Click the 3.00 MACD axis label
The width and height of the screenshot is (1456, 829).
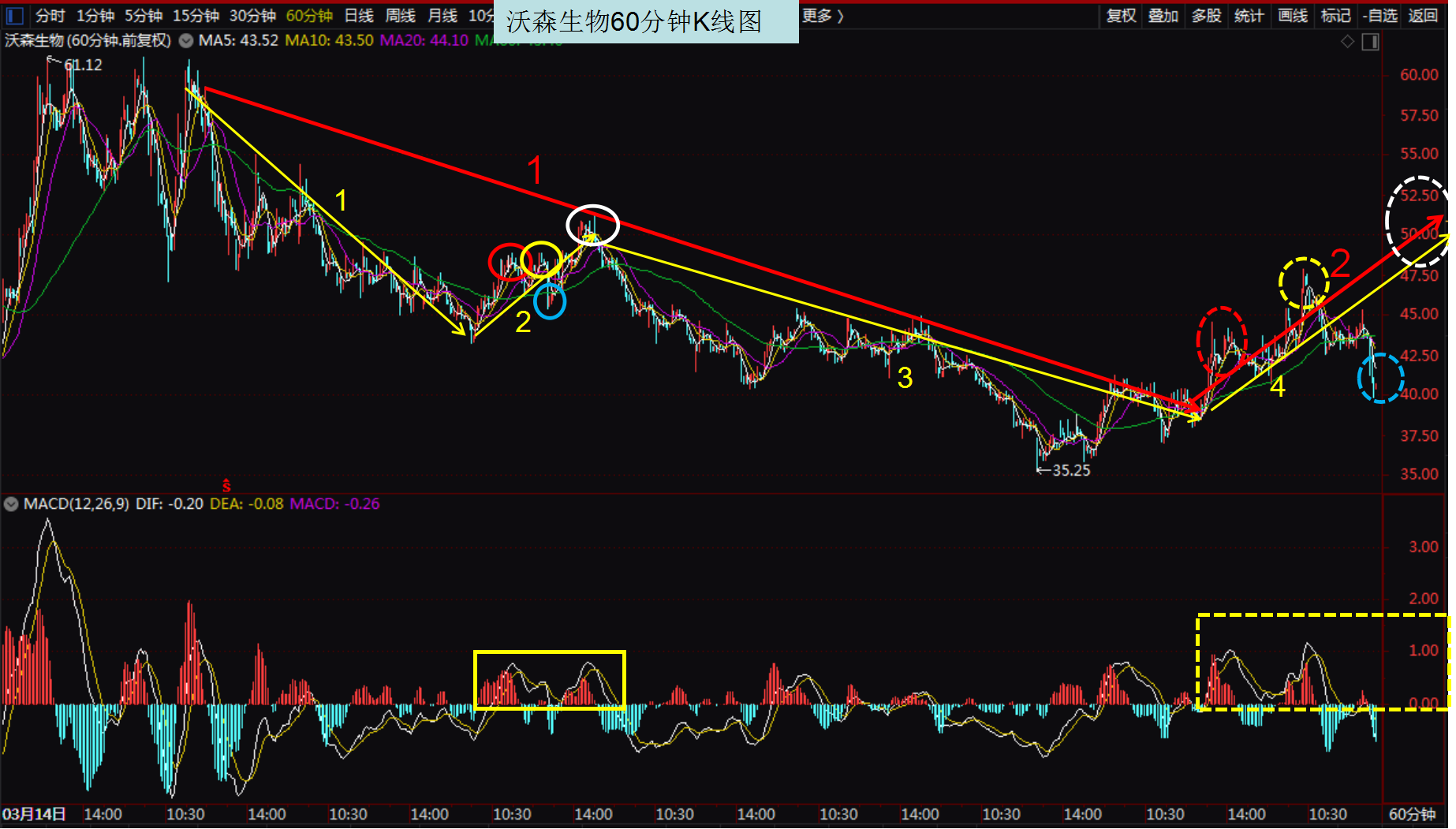click(1424, 547)
